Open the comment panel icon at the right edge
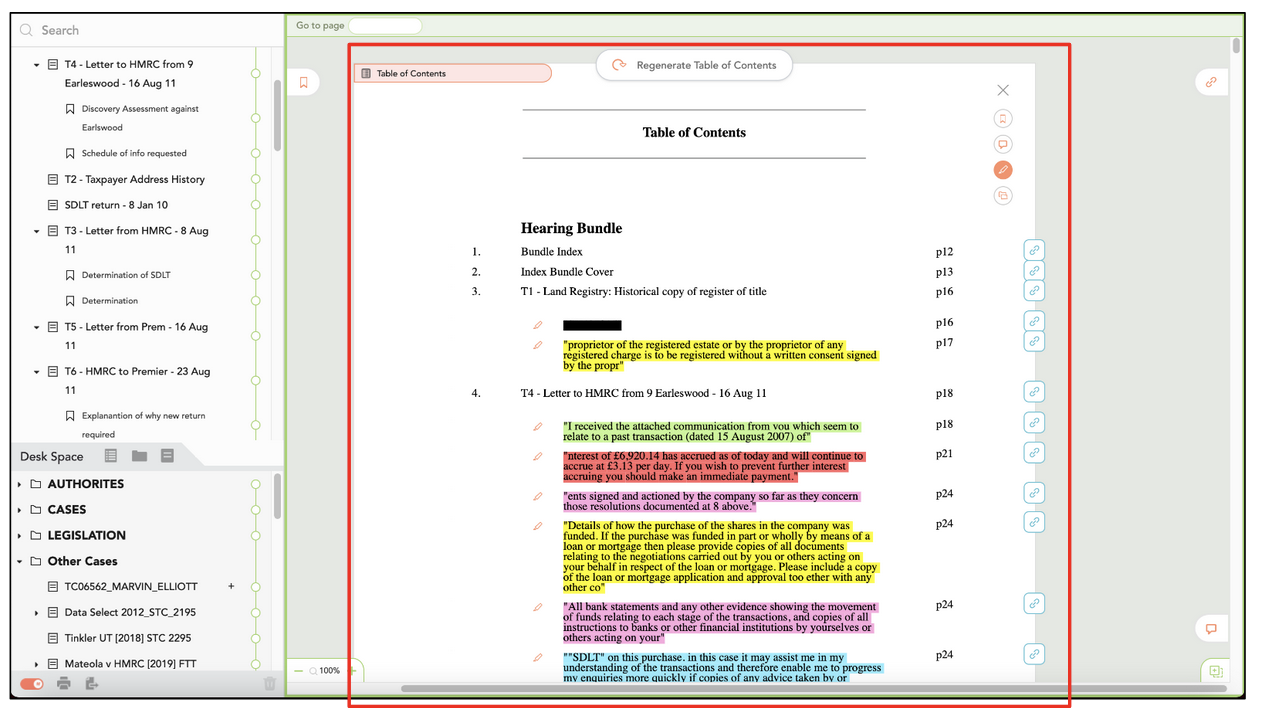 [x=1211, y=629]
